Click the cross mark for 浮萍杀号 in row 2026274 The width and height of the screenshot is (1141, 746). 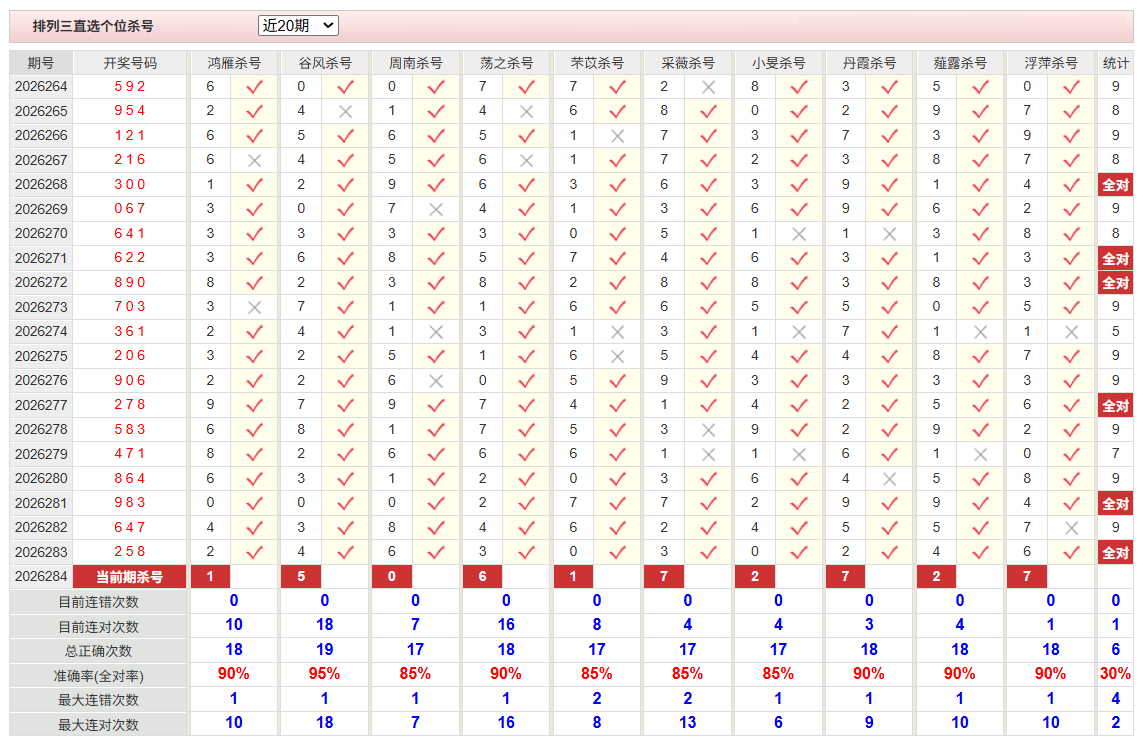[1071, 333]
